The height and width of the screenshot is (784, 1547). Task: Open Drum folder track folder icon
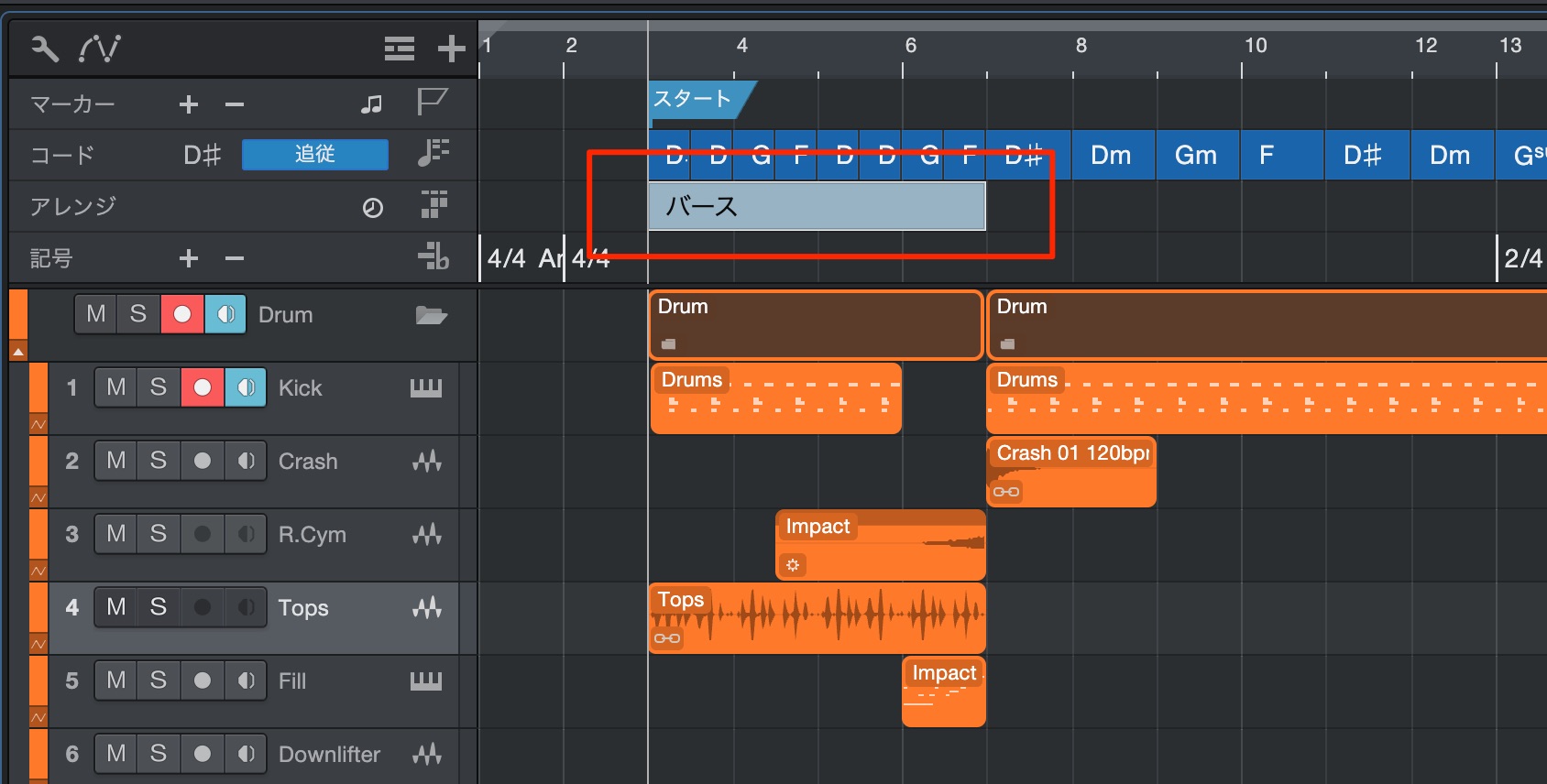(431, 316)
